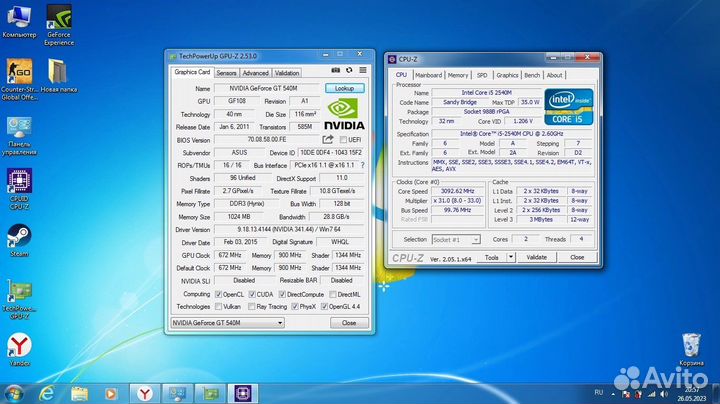Click the NVIDIA logo in GPU-Z
Screen dimensions: 720x404
click(344, 114)
